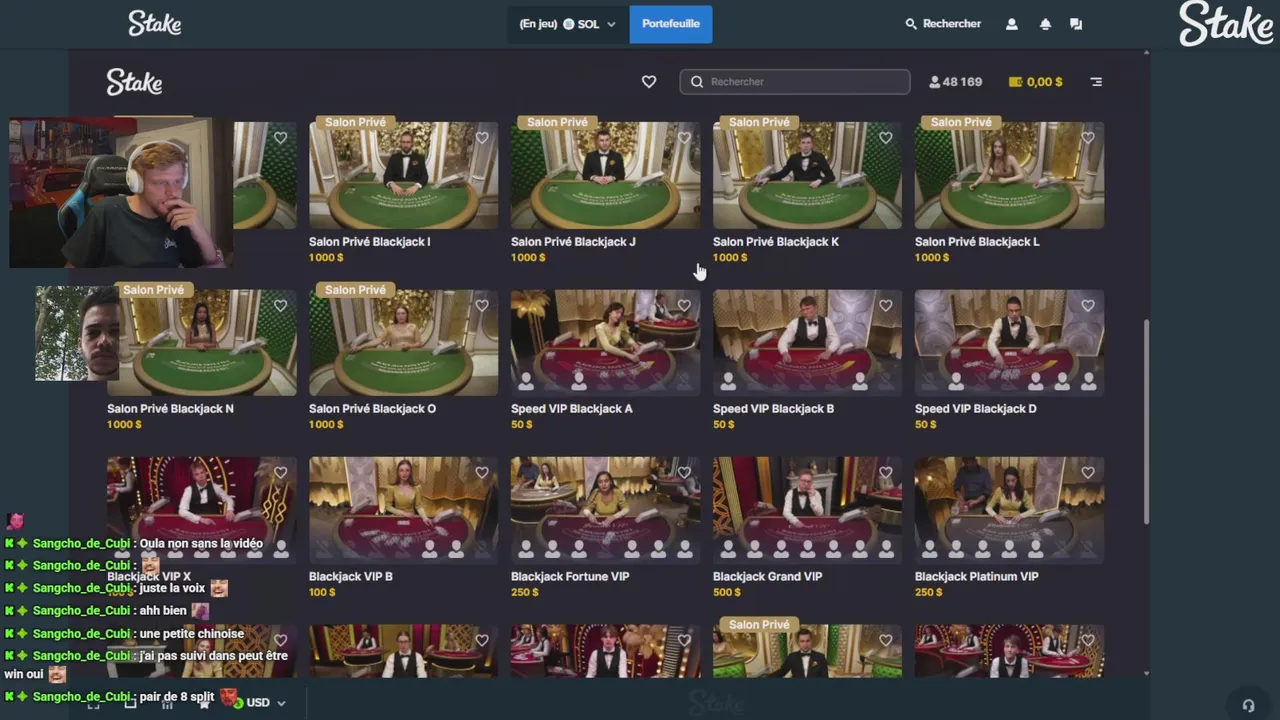Open Blackjack Grand VIP table thumbnail

(x=807, y=510)
